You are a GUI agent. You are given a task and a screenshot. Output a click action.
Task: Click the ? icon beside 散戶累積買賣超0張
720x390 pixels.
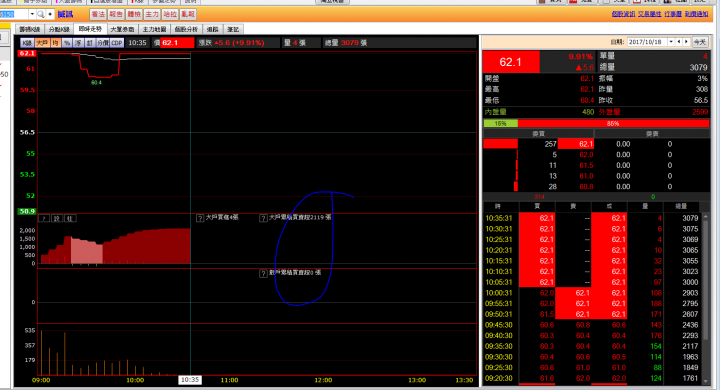click(x=263, y=274)
